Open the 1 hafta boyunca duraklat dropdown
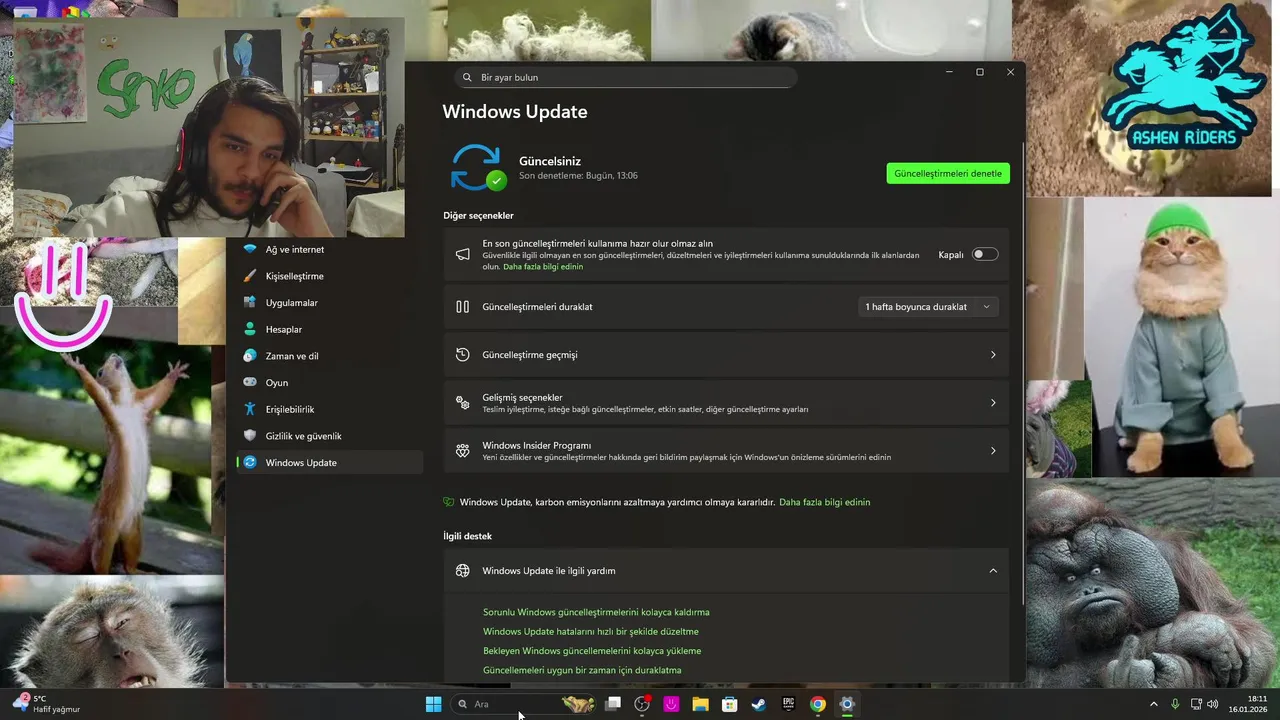 click(928, 307)
